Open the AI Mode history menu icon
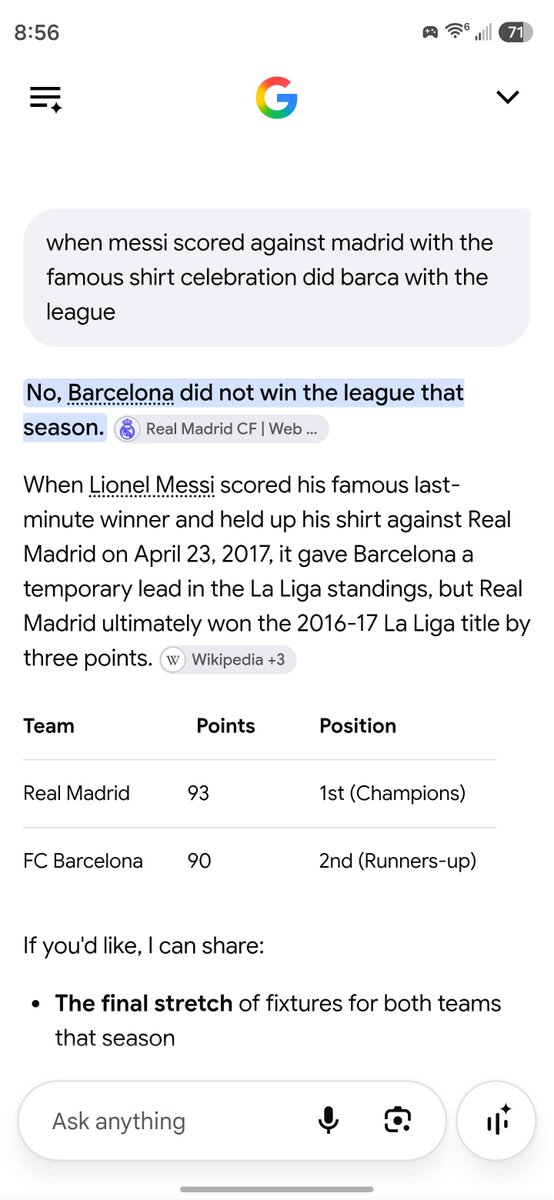 point(46,98)
